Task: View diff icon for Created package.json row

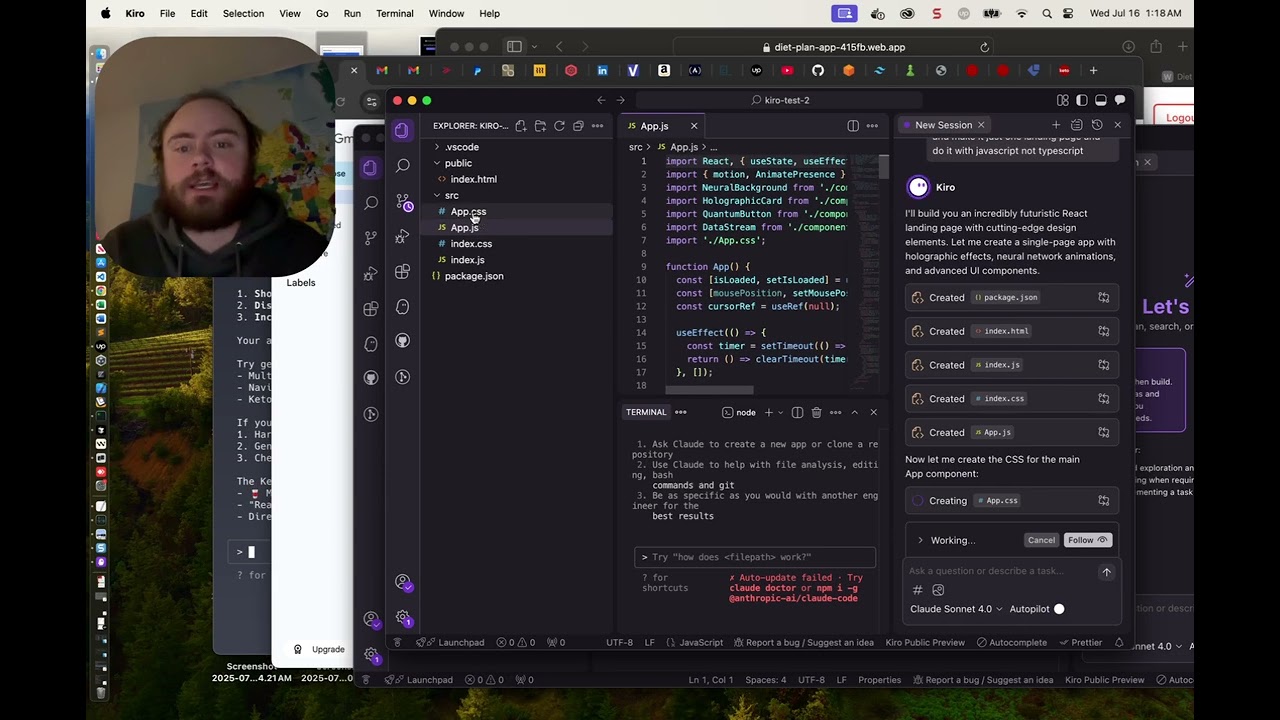Action: [1104, 297]
